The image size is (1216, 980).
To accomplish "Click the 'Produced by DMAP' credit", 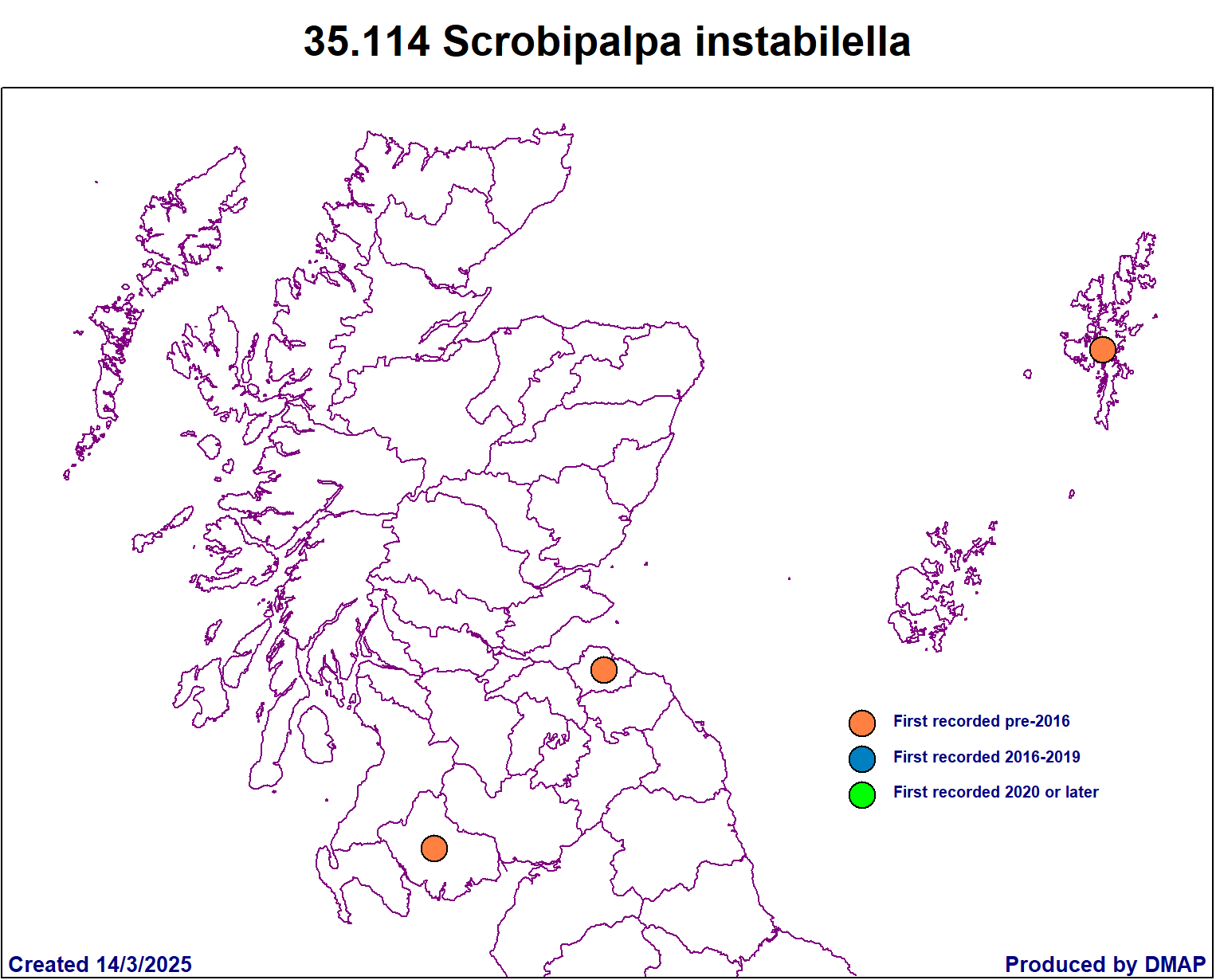I will tap(1105, 964).
